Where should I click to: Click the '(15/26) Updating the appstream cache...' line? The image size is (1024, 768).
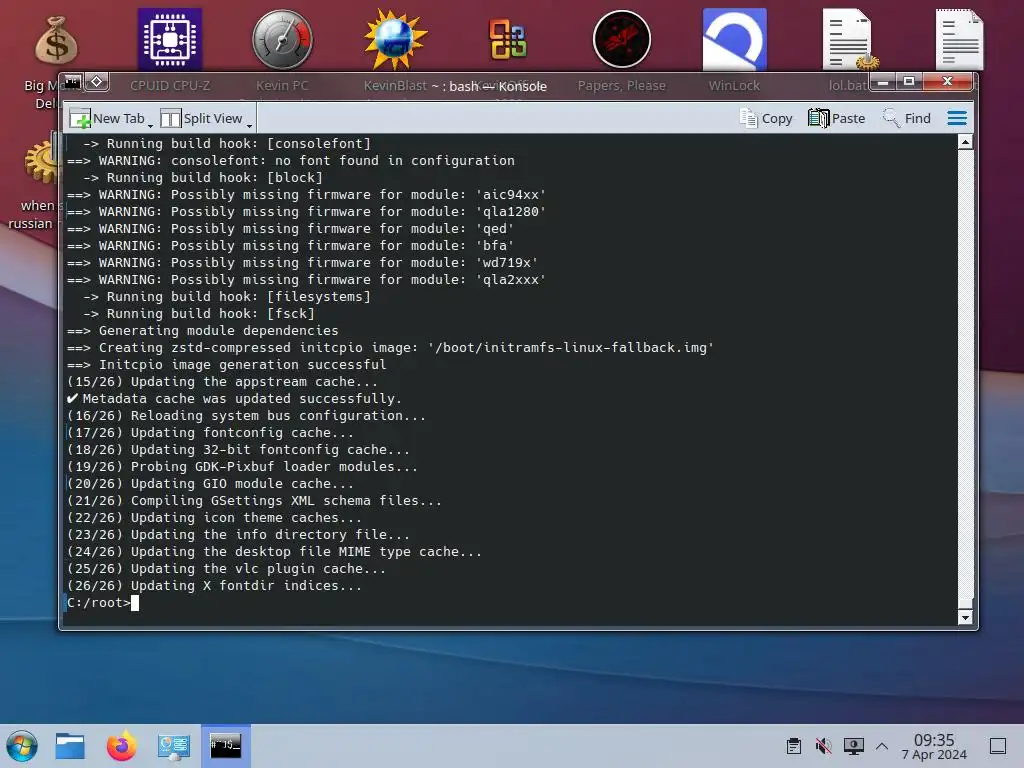[222, 381]
